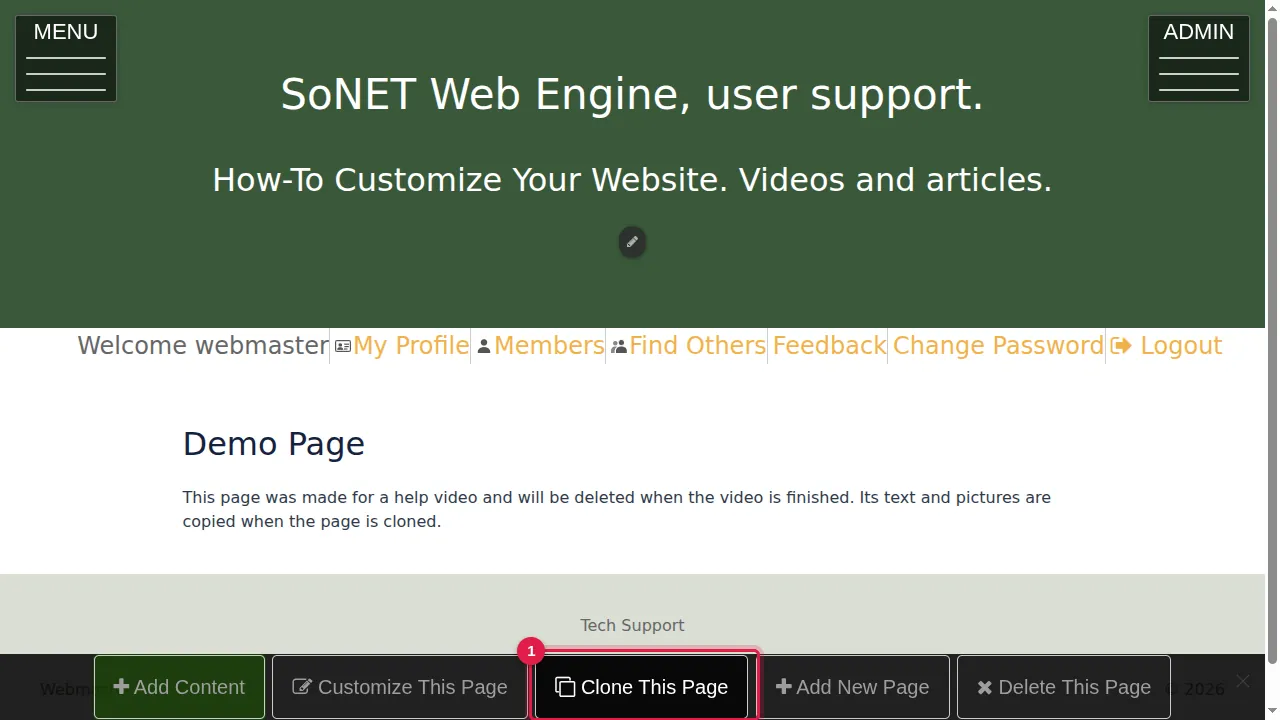Open the ADMIN hamburger menu

tap(1199, 59)
